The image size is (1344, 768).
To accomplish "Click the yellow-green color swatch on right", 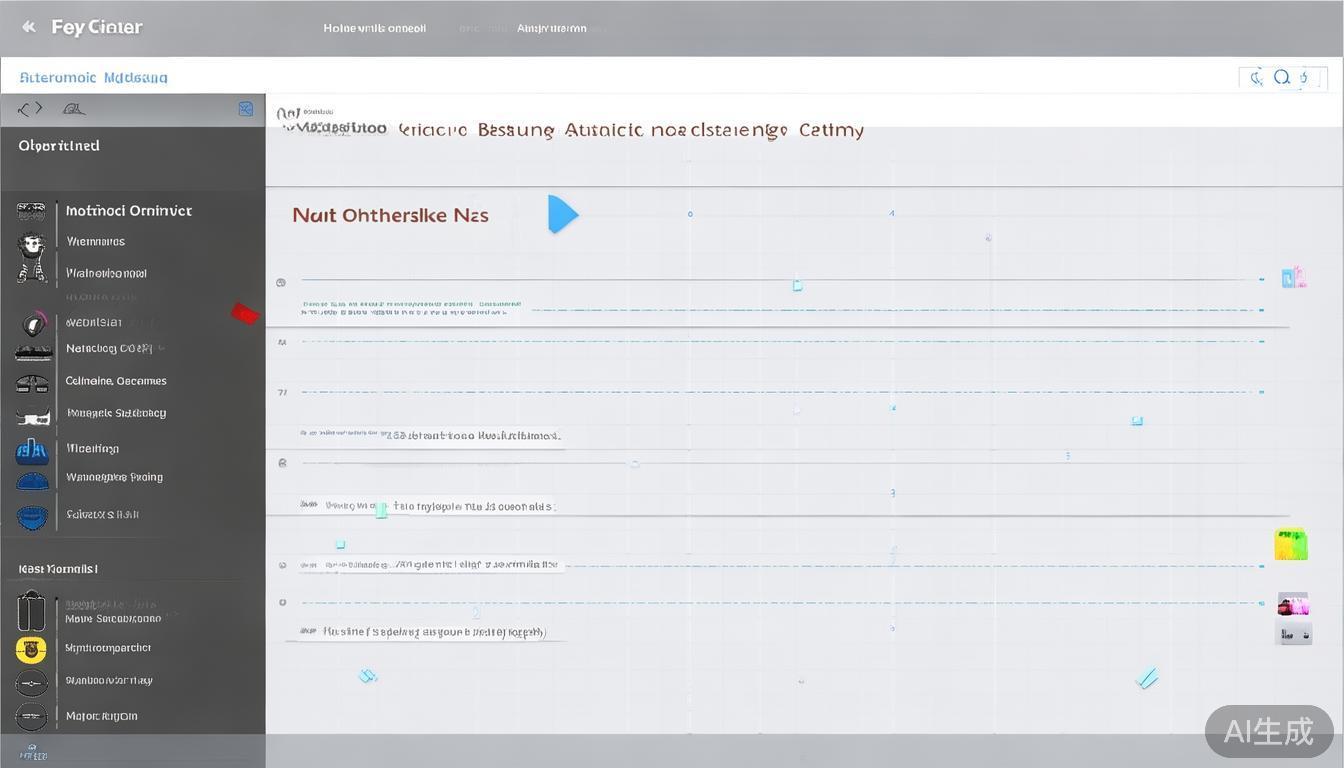I will click(1291, 544).
